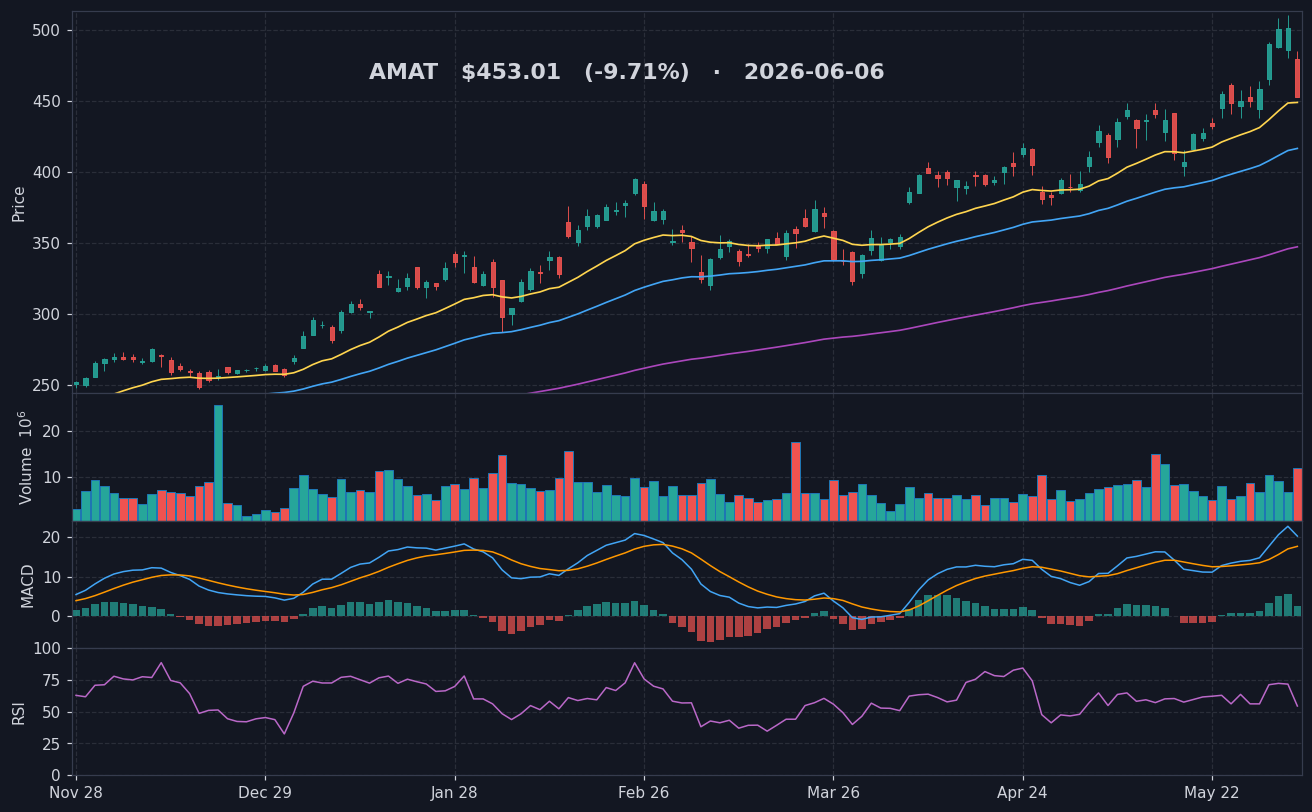The image size is (1312, 812).
Task: Click the red volume spike in mid March
Action: tap(796, 482)
